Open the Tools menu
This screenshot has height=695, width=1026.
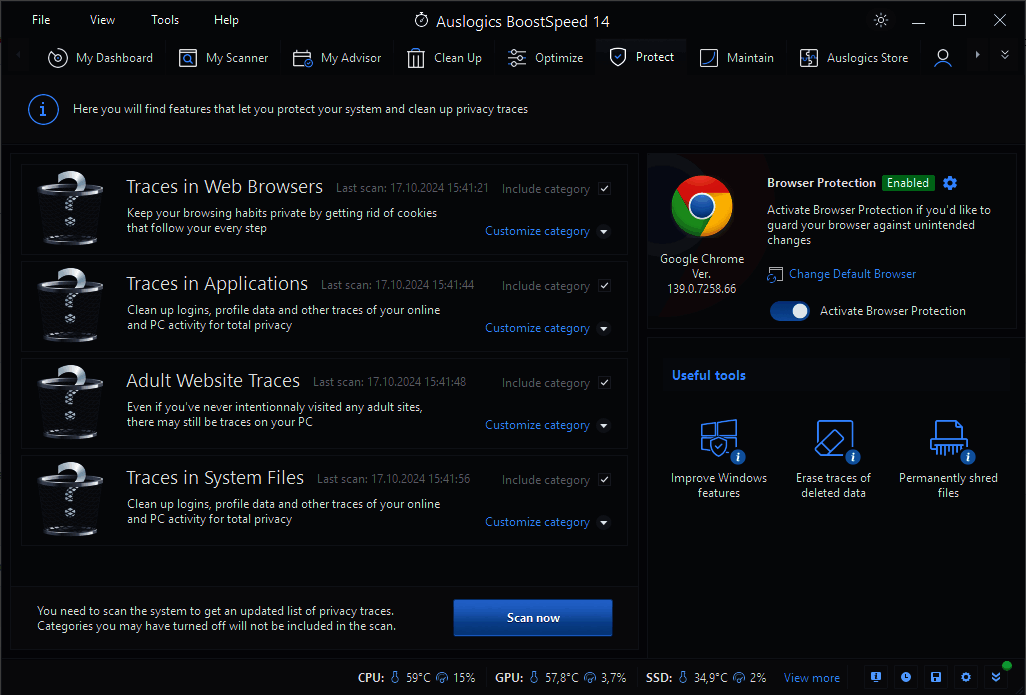(x=165, y=20)
